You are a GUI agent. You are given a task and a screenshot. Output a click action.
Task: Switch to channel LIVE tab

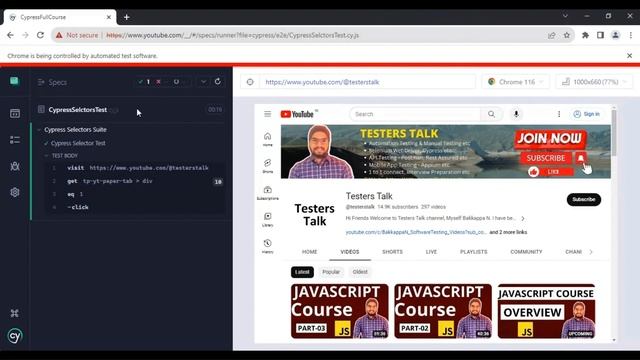coord(431,252)
